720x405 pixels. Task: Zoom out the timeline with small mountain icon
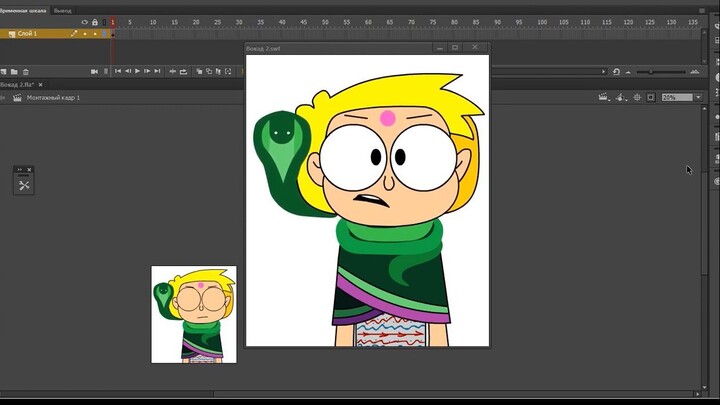[628, 72]
